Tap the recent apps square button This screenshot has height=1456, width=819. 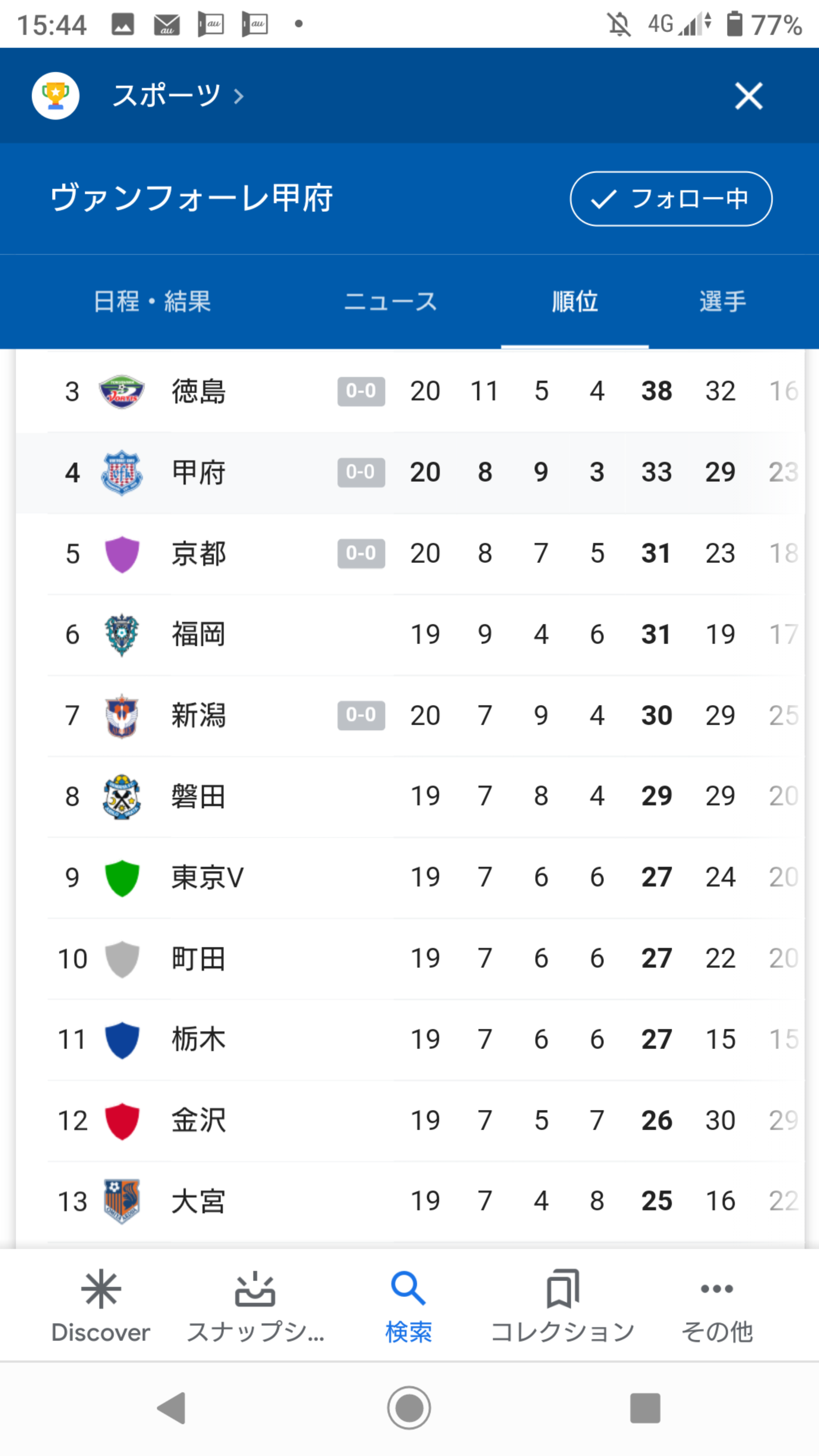tap(645, 1407)
